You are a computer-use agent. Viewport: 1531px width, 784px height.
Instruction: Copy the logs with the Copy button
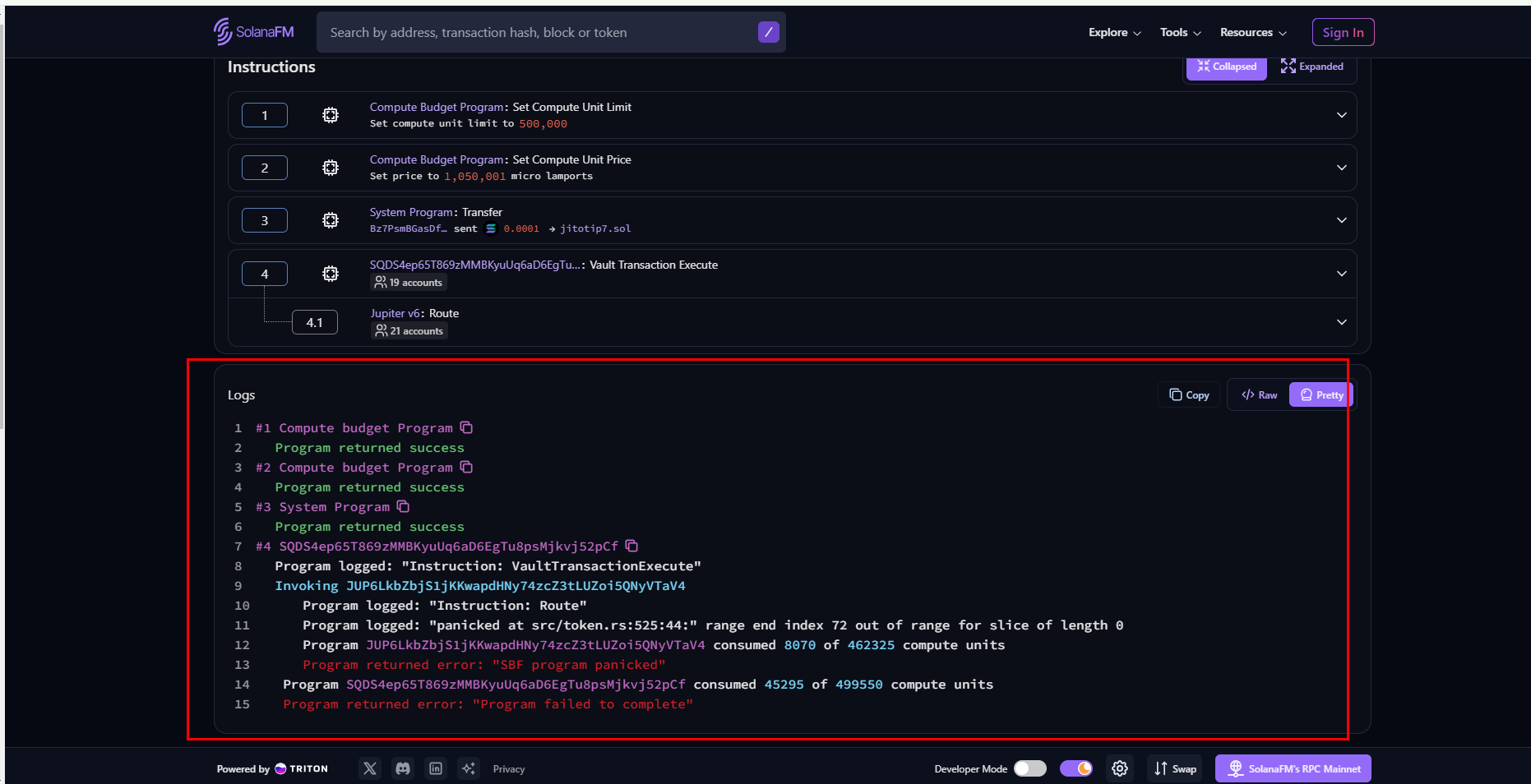pos(1189,395)
